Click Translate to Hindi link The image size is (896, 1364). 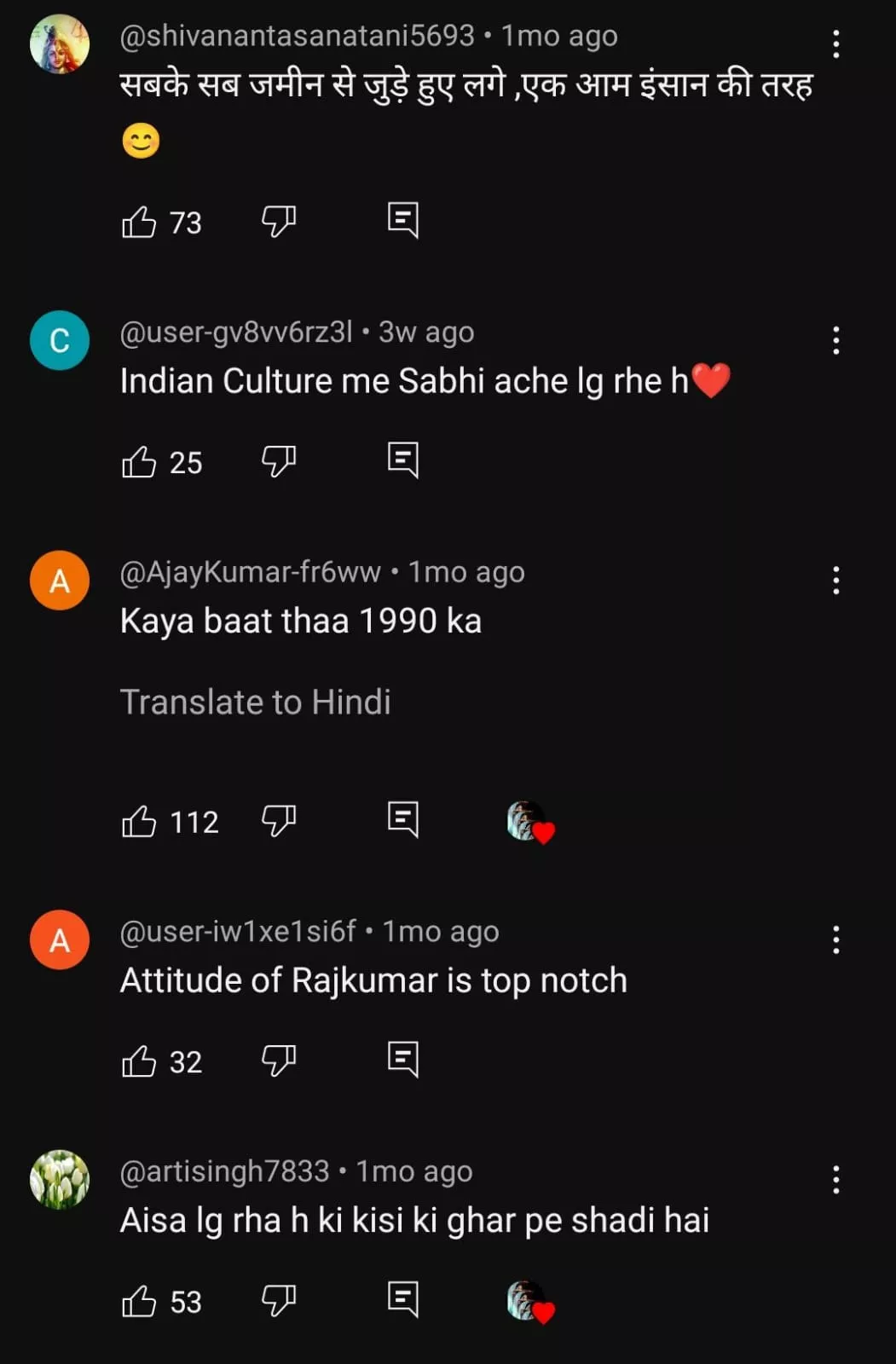(255, 702)
